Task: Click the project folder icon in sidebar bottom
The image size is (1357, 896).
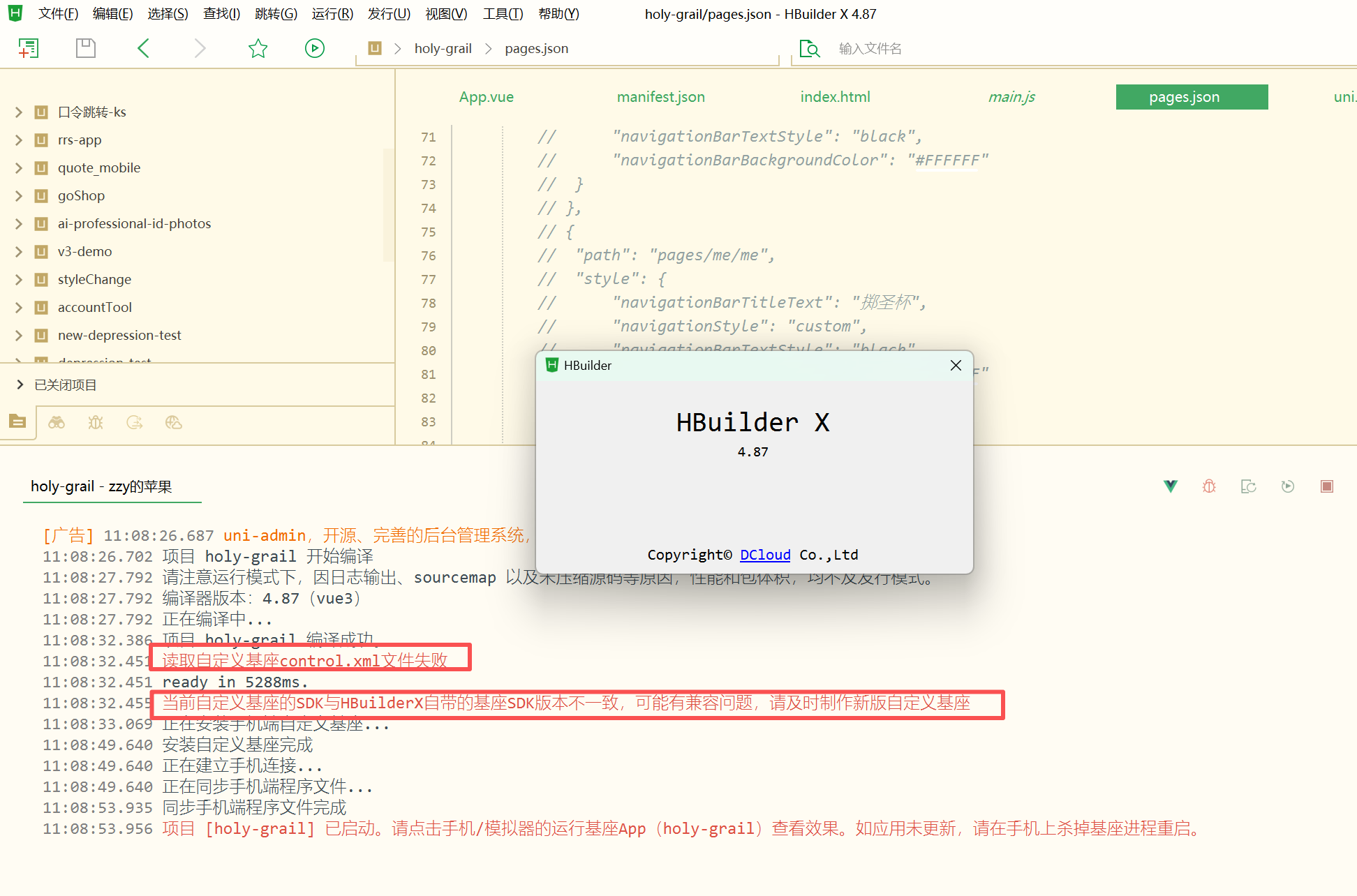Action: click(x=17, y=421)
